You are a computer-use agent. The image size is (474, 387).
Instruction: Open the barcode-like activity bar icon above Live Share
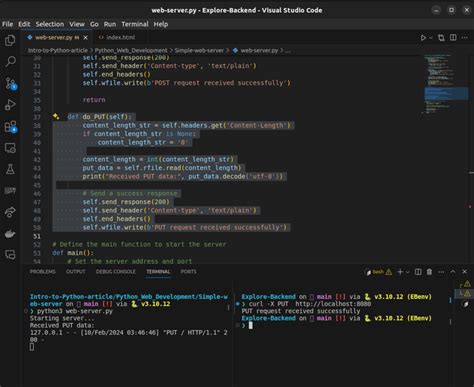coord(10,191)
